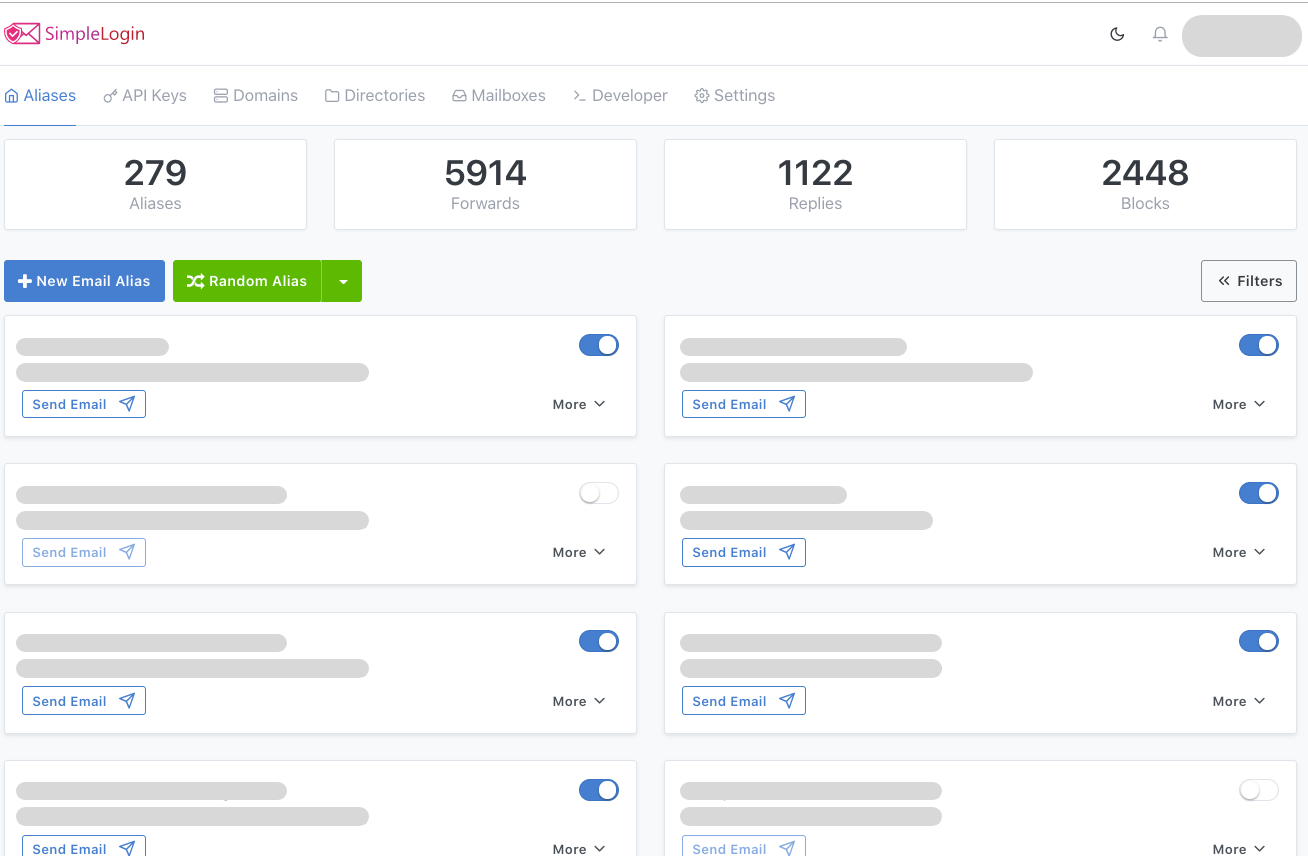Image resolution: width=1308 pixels, height=856 pixels.
Task: Click Send Email on the first left-column alias
Action: point(84,404)
